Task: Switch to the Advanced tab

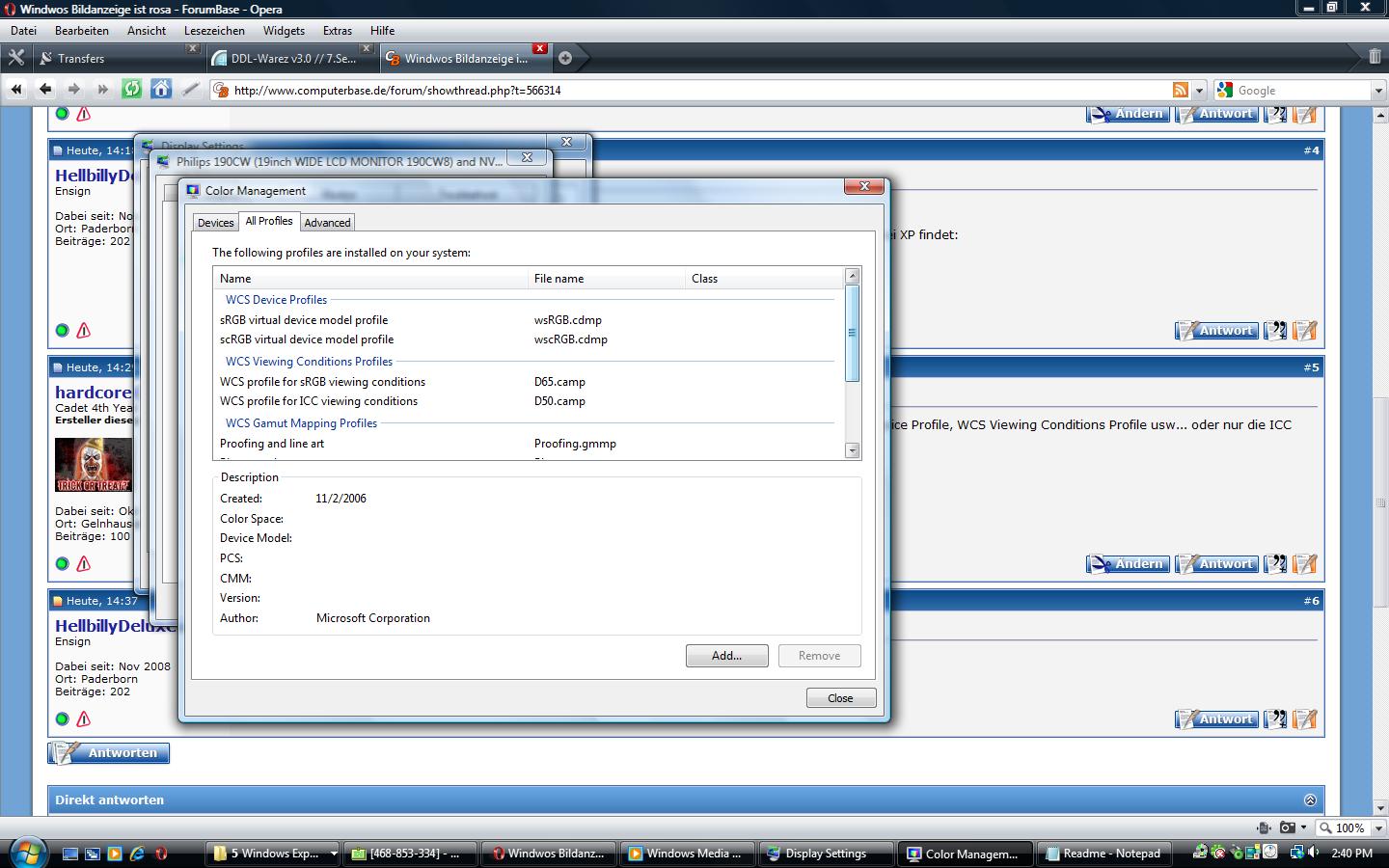Action: [x=327, y=222]
